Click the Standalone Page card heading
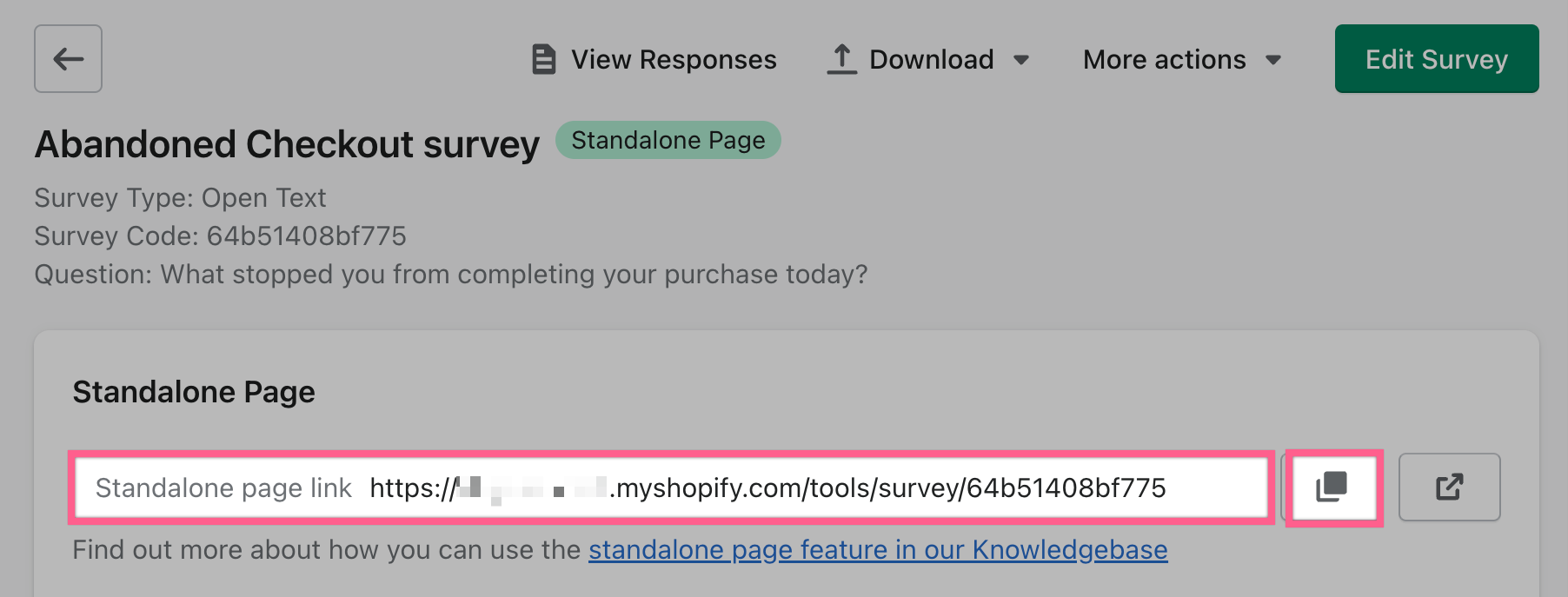 (x=194, y=392)
